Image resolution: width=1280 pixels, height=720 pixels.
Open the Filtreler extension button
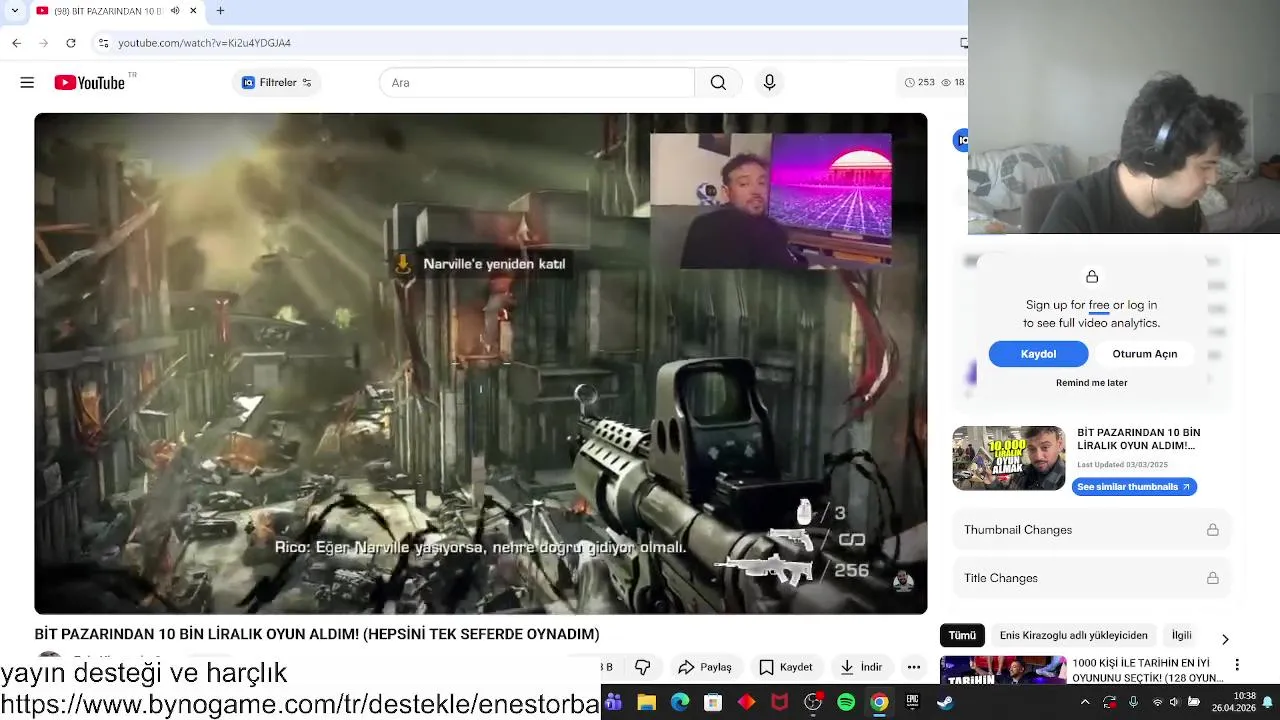tap(277, 83)
